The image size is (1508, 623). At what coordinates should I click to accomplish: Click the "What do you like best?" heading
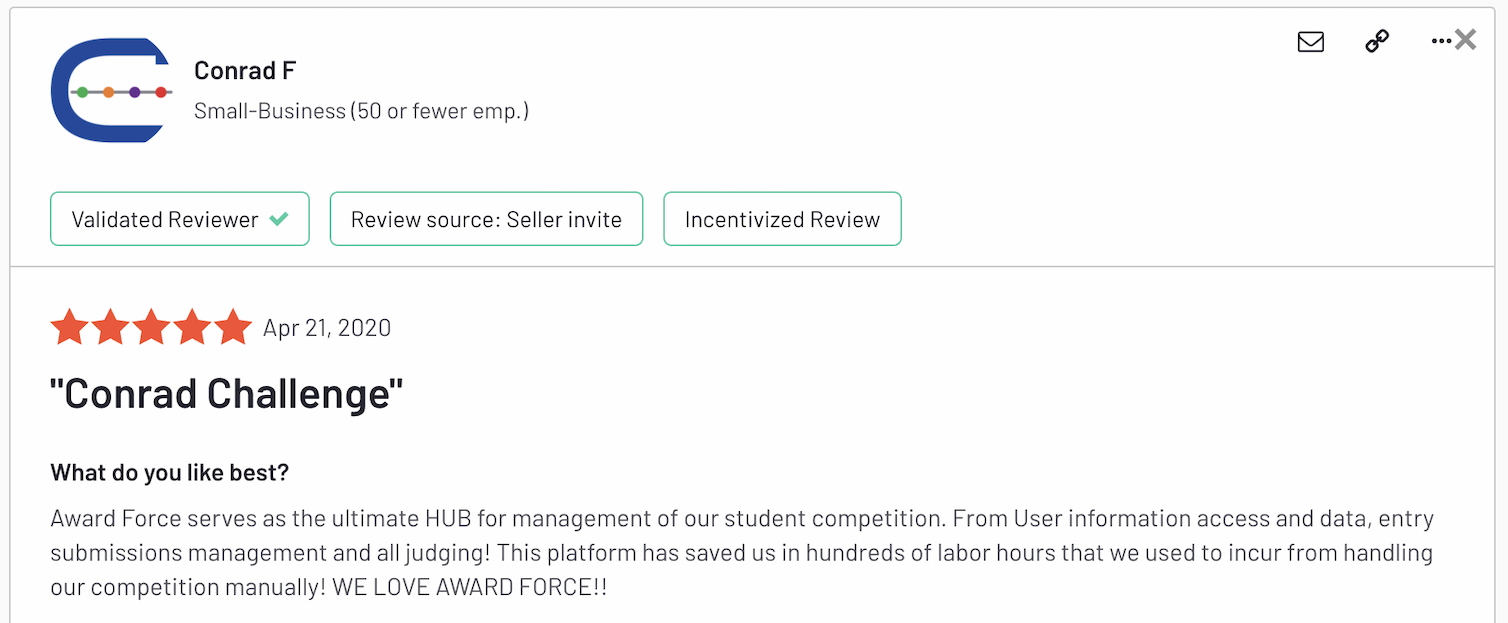[170, 472]
